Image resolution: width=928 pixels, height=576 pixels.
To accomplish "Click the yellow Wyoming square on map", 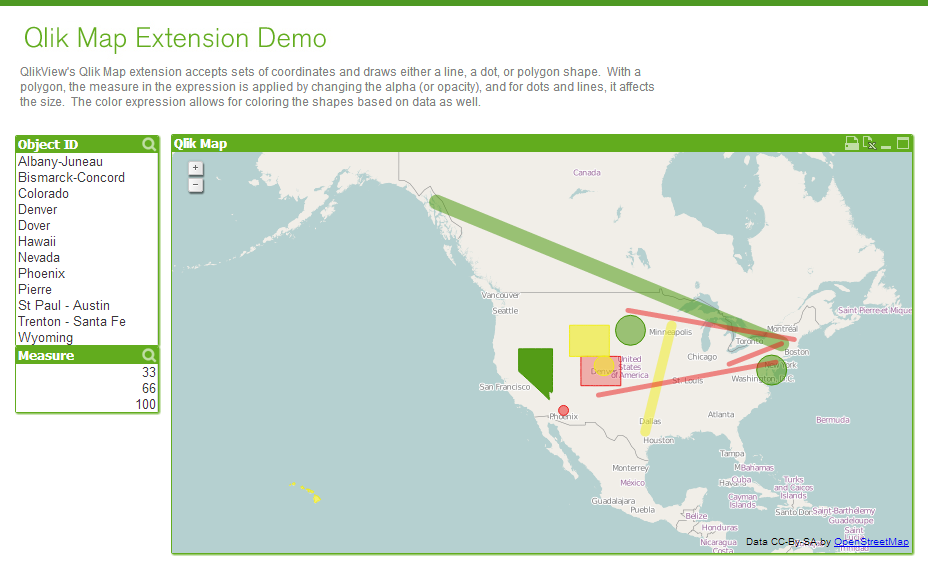I will coord(589,340).
